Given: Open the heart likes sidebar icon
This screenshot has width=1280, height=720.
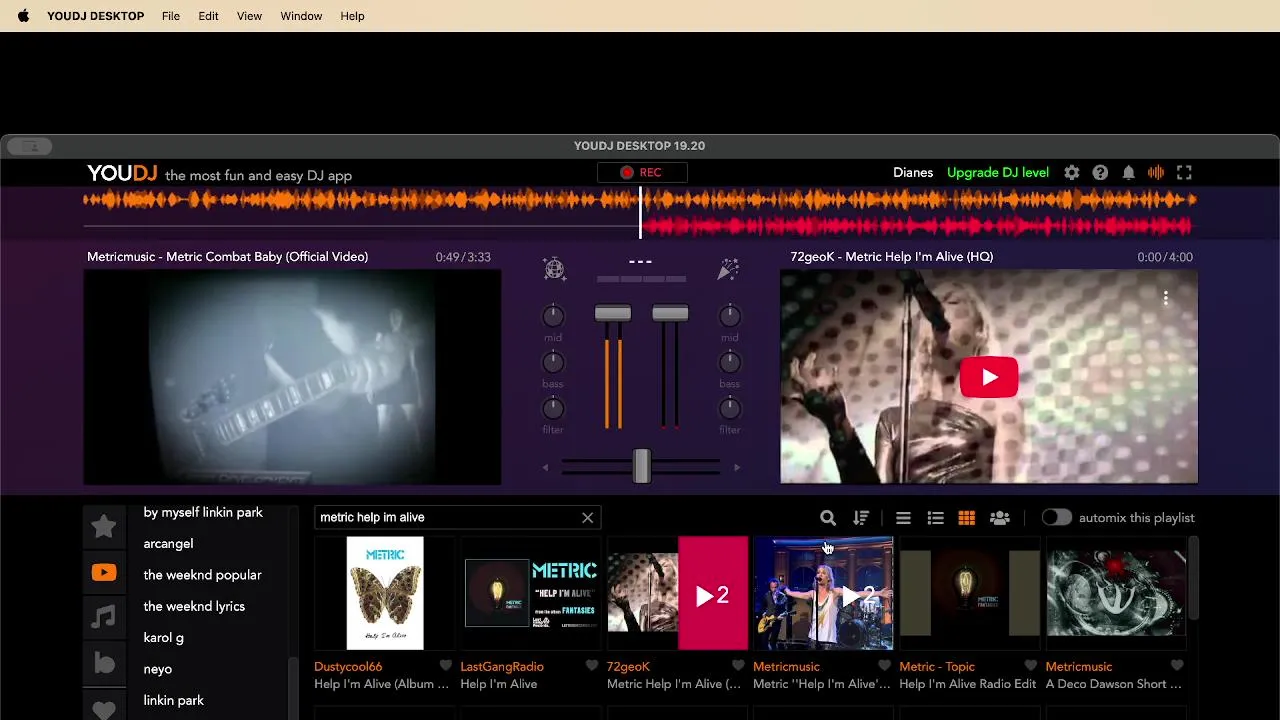Looking at the screenshot, I should tap(104, 709).
